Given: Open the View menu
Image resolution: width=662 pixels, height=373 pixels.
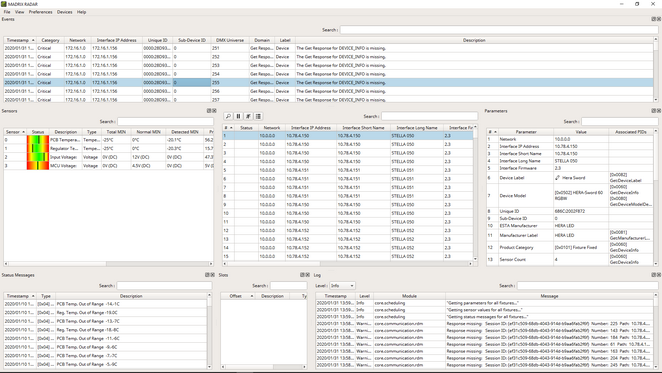Looking at the screenshot, I should 19,12.
